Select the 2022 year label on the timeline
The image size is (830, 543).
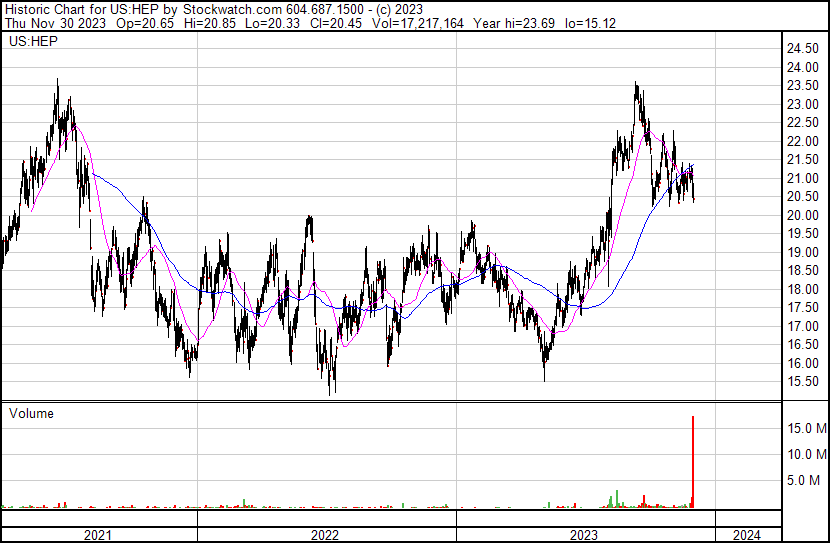click(x=325, y=535)
